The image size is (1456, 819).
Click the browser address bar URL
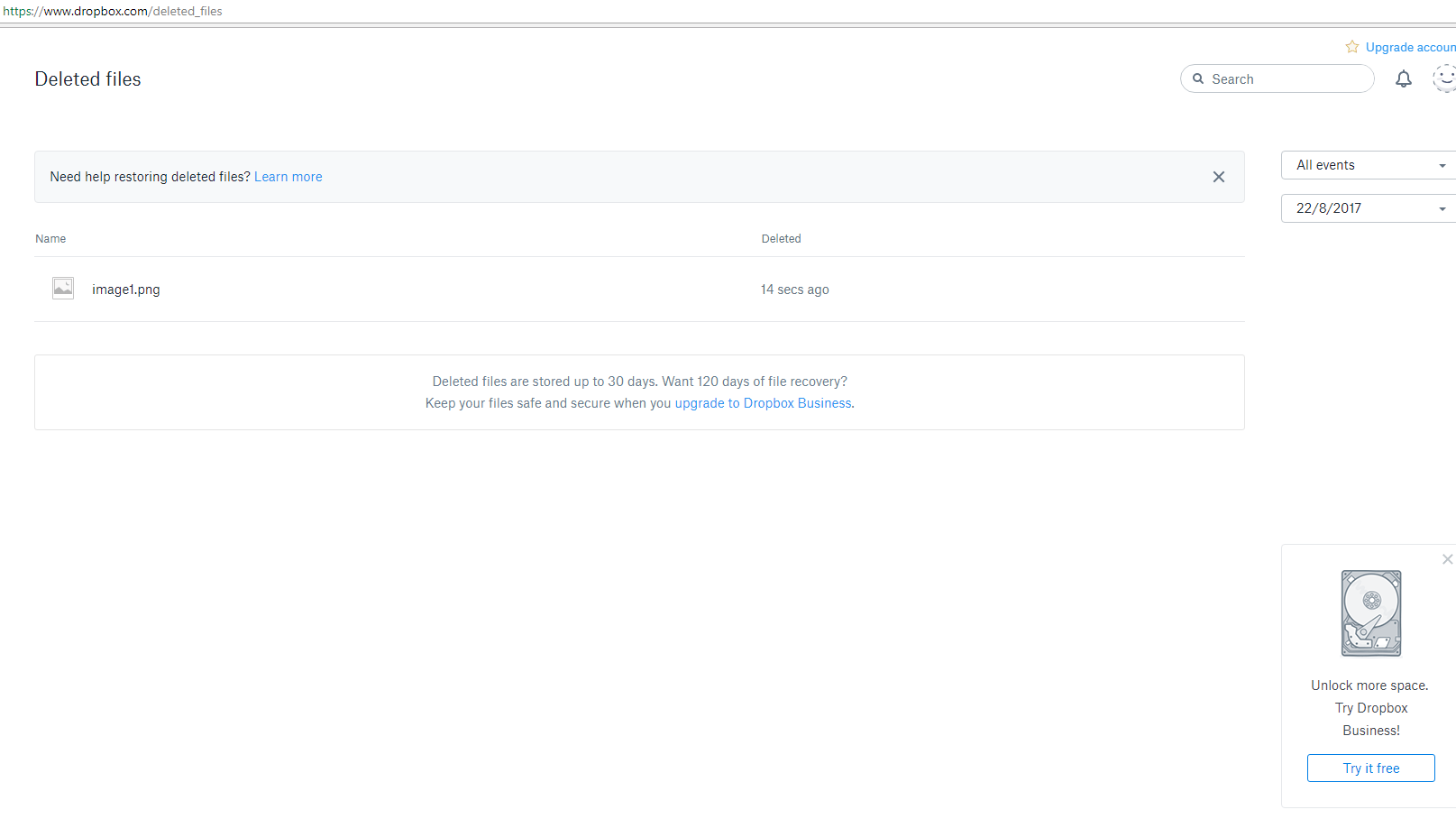pos(113,11)
